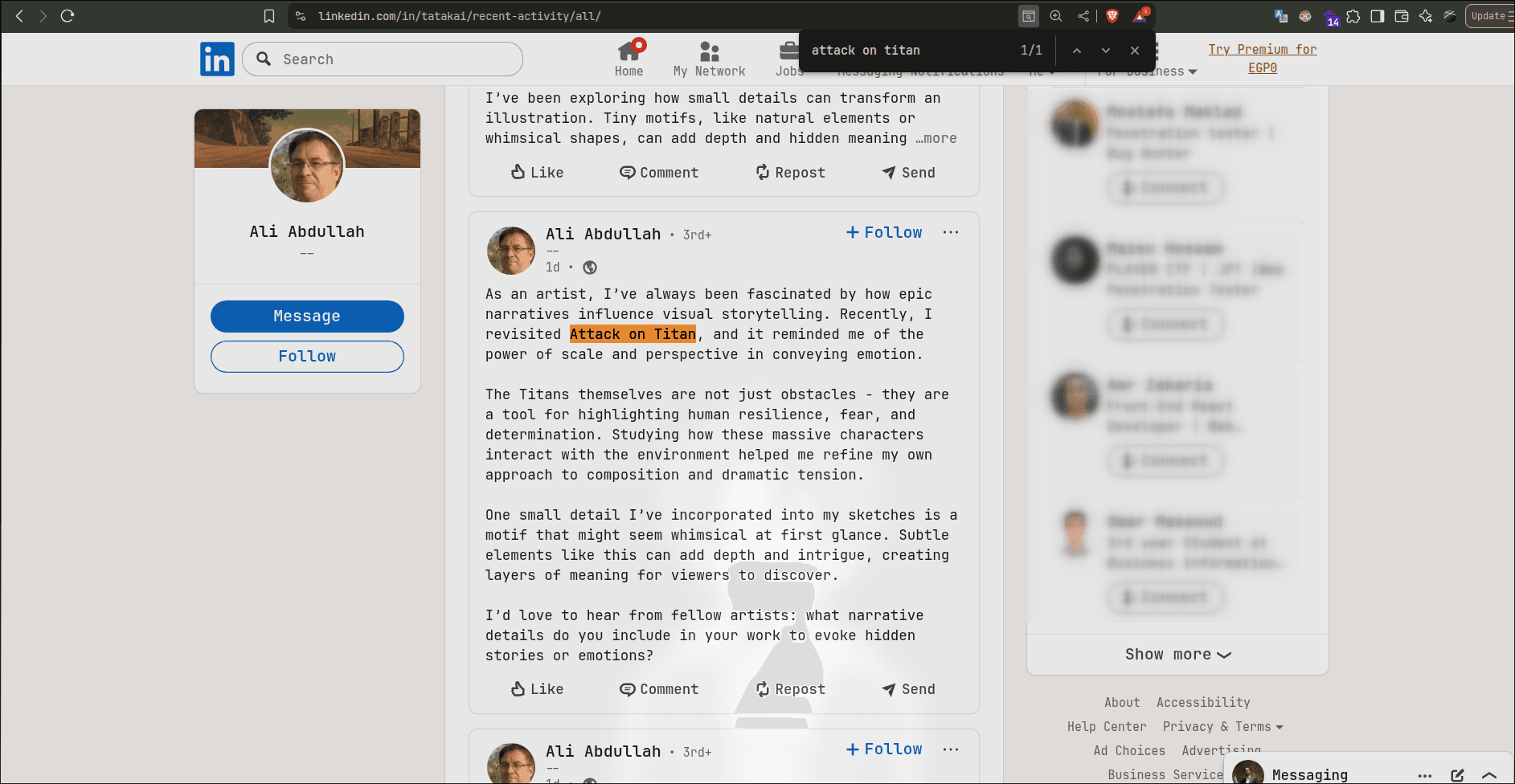Open the Messaging overlay options menu
Image resolution: width=1515 pixels, height=784 pixels.
coord(1427,774)
